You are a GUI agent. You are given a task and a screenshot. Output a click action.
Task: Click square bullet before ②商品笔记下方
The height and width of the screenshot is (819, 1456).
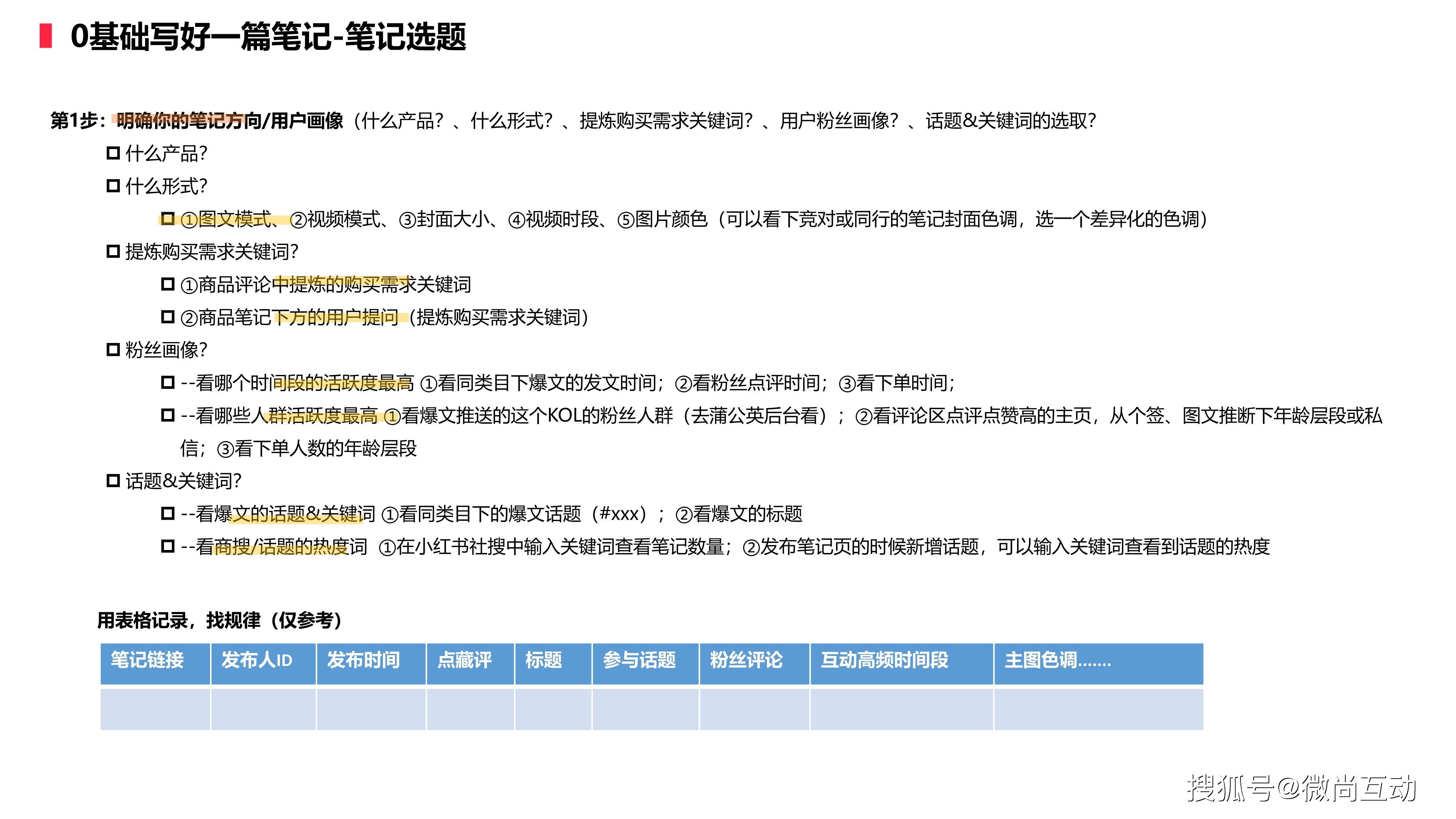pos(168,317)
